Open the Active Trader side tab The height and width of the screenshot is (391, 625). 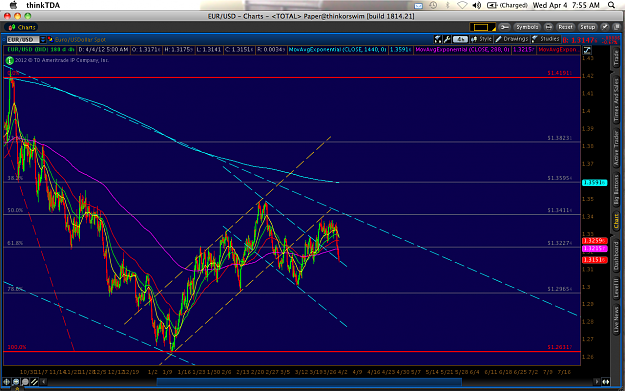tap(616, 148)
